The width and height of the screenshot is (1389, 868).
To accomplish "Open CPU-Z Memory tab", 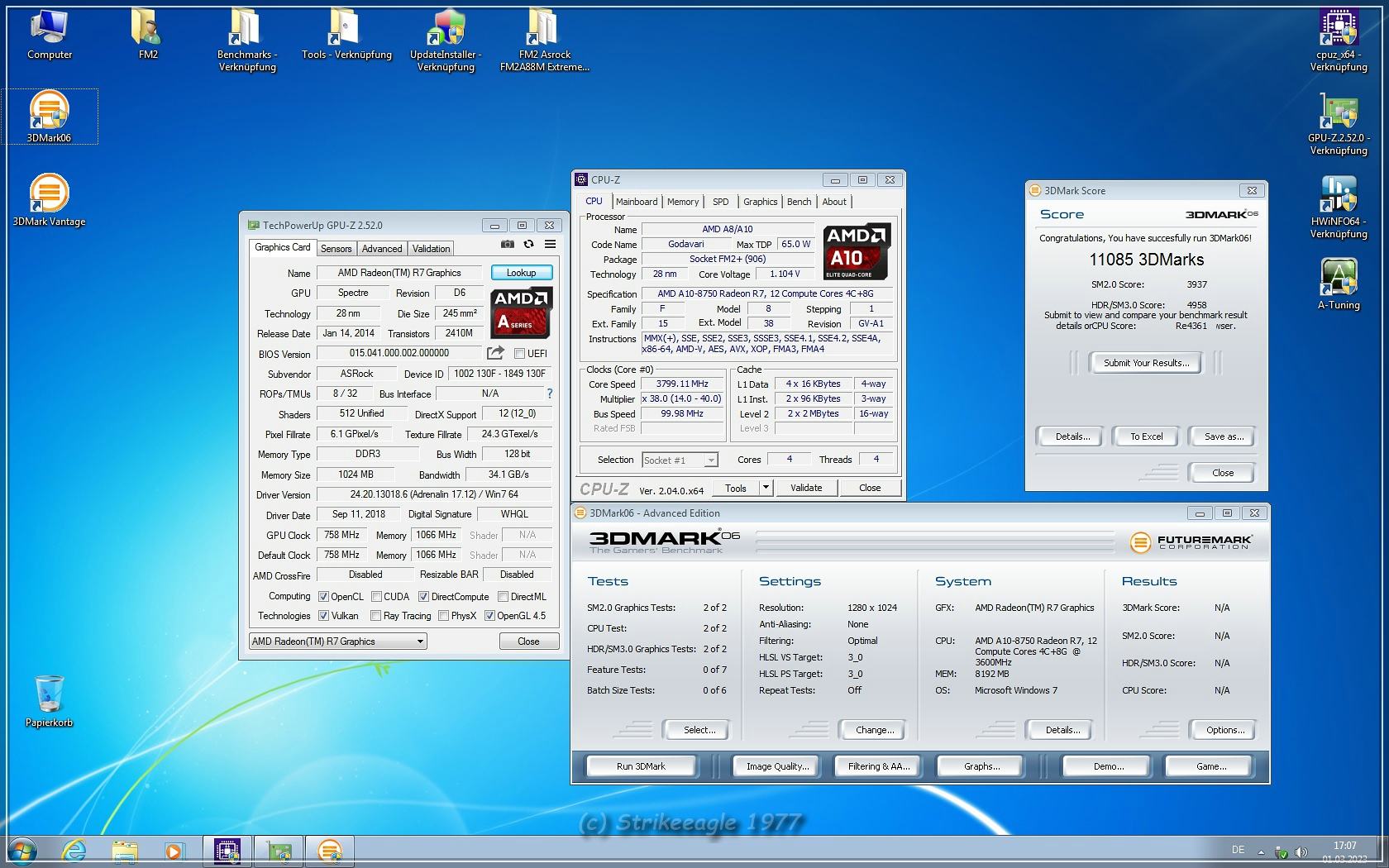I will [683, 202].
